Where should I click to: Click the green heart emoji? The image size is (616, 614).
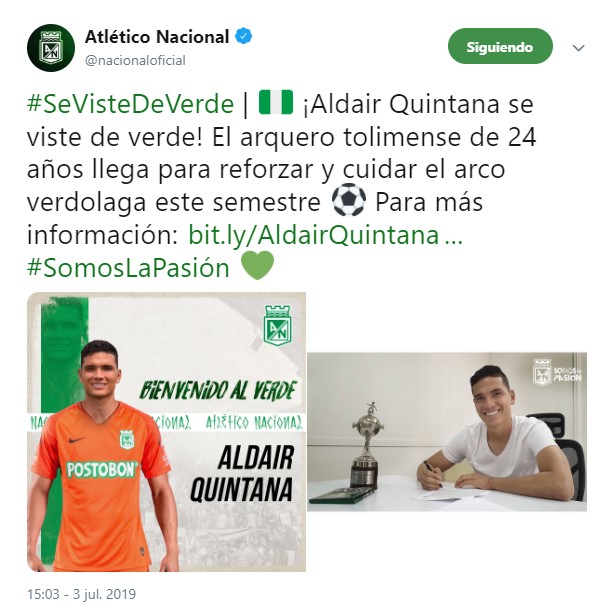click(x=257, y=266)
